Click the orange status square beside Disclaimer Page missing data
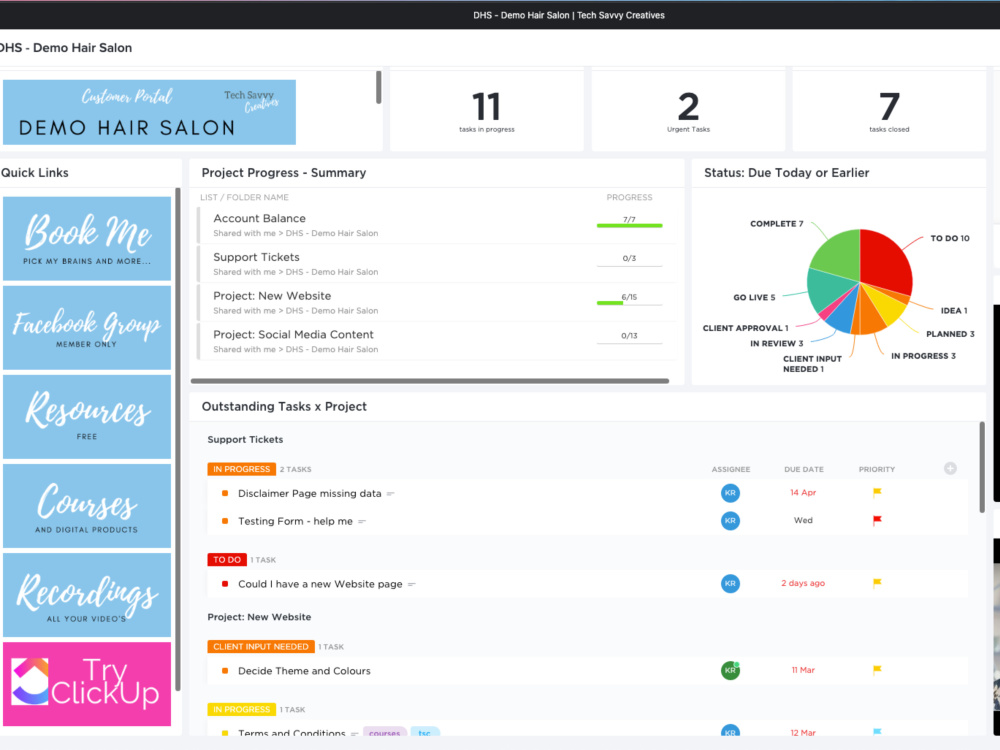This screenshot has width=1000, height=750. tap(224, 493)
